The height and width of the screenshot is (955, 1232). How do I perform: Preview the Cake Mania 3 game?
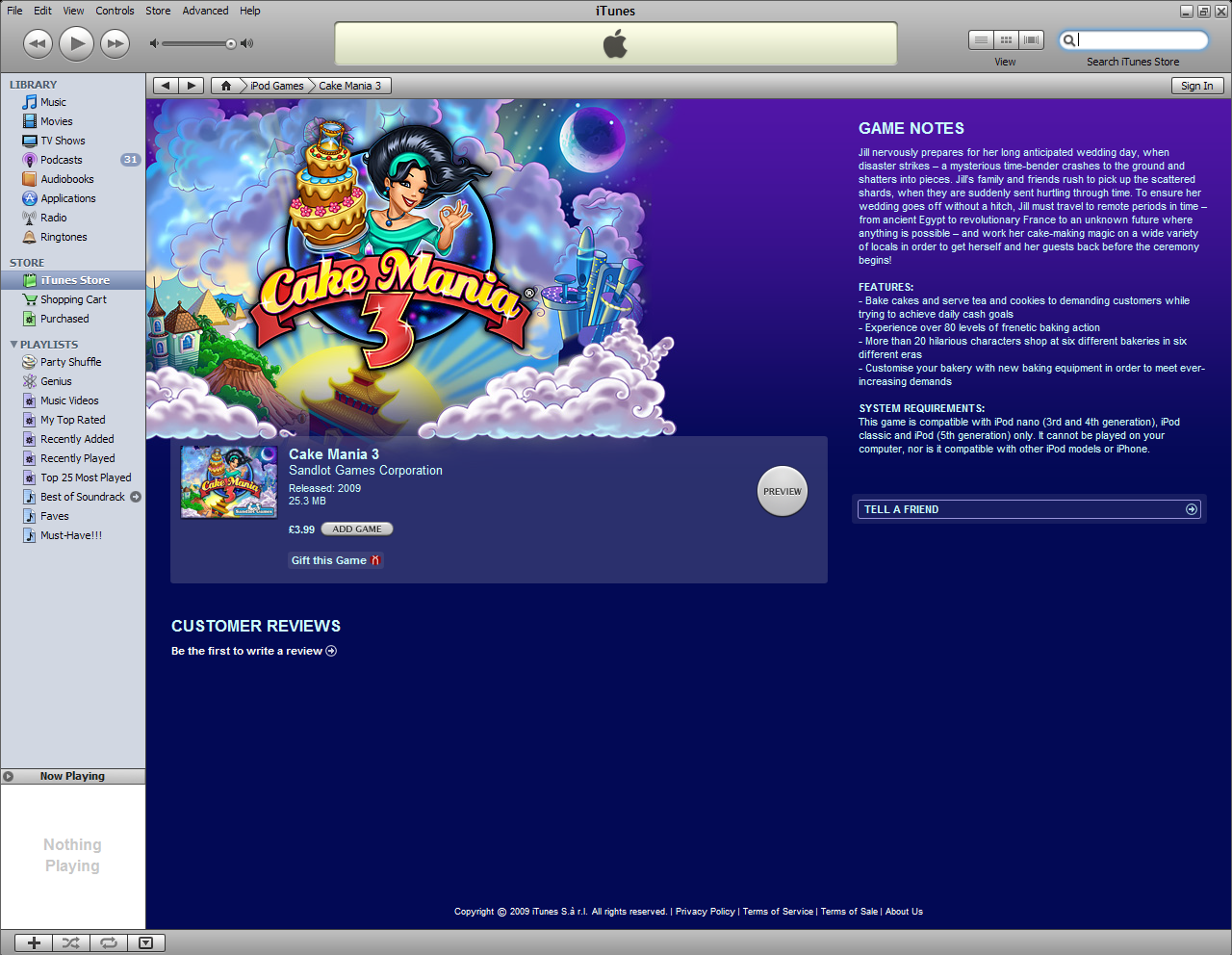783,491
